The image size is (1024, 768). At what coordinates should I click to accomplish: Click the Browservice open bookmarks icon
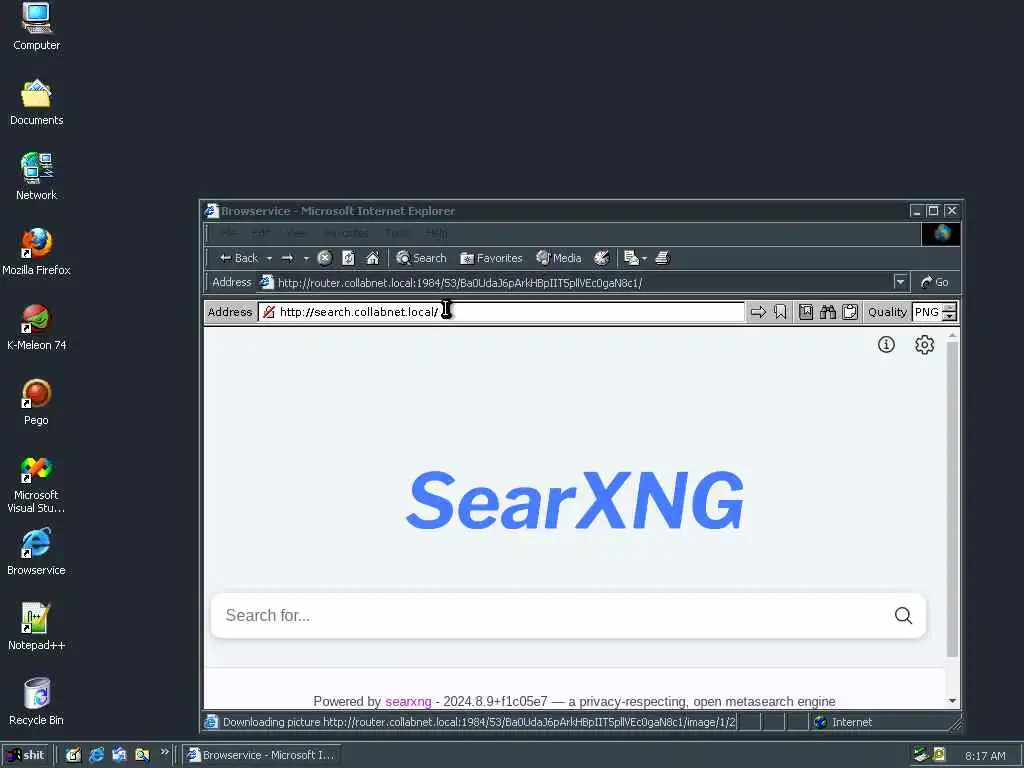pos(806,312)
